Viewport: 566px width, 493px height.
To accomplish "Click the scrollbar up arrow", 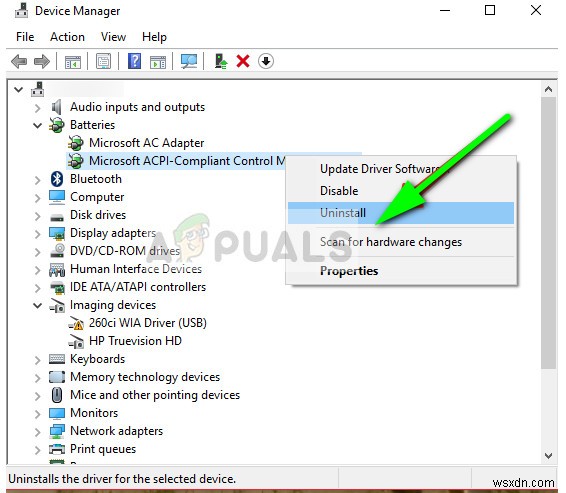I will point(548,89).
